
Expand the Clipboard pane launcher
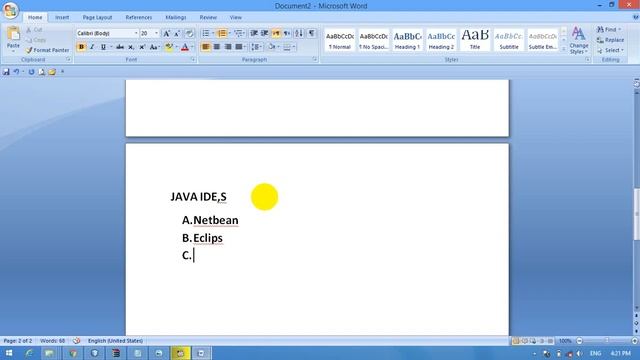pos(68,60)
